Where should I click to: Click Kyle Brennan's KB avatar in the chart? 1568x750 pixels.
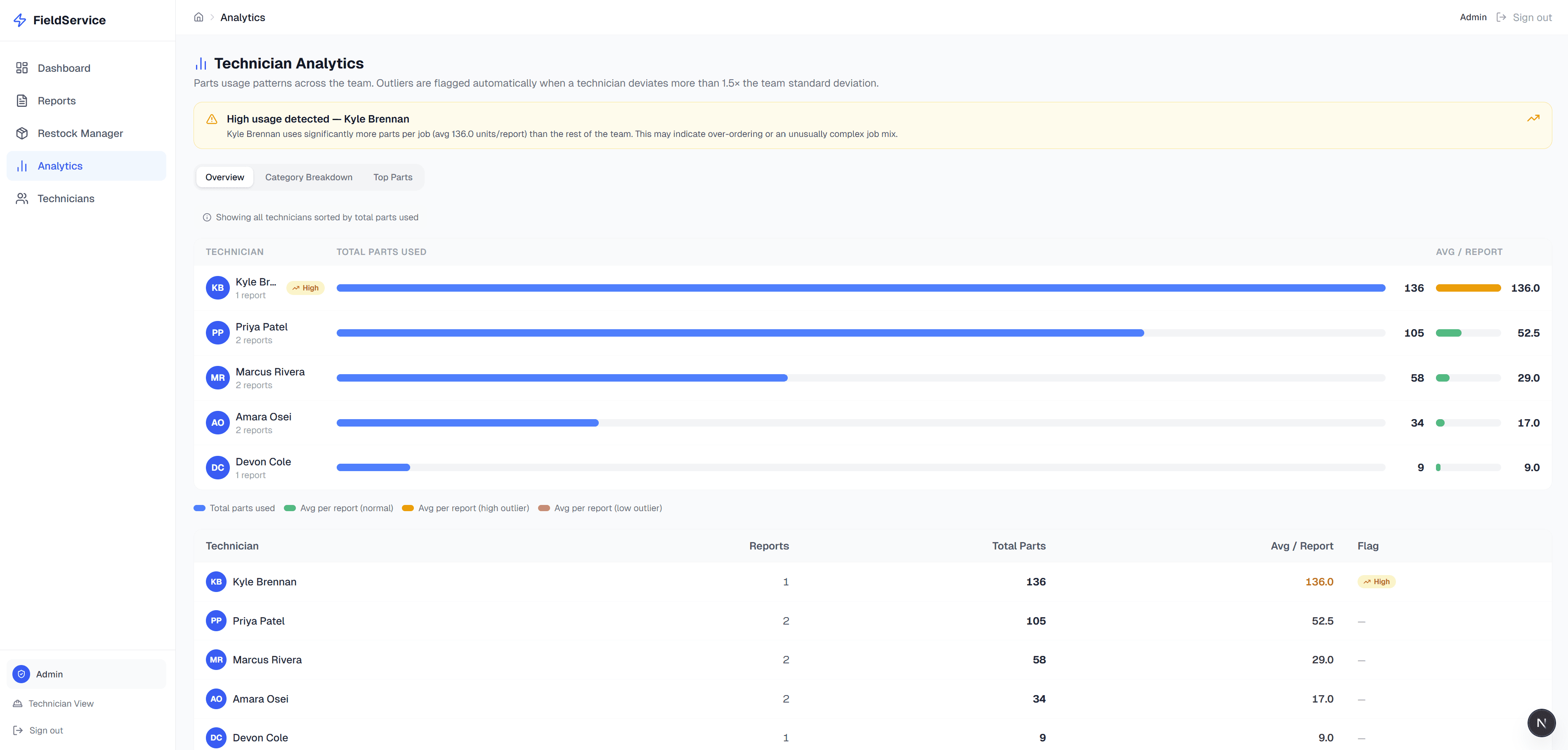click(x=217, y=288)
